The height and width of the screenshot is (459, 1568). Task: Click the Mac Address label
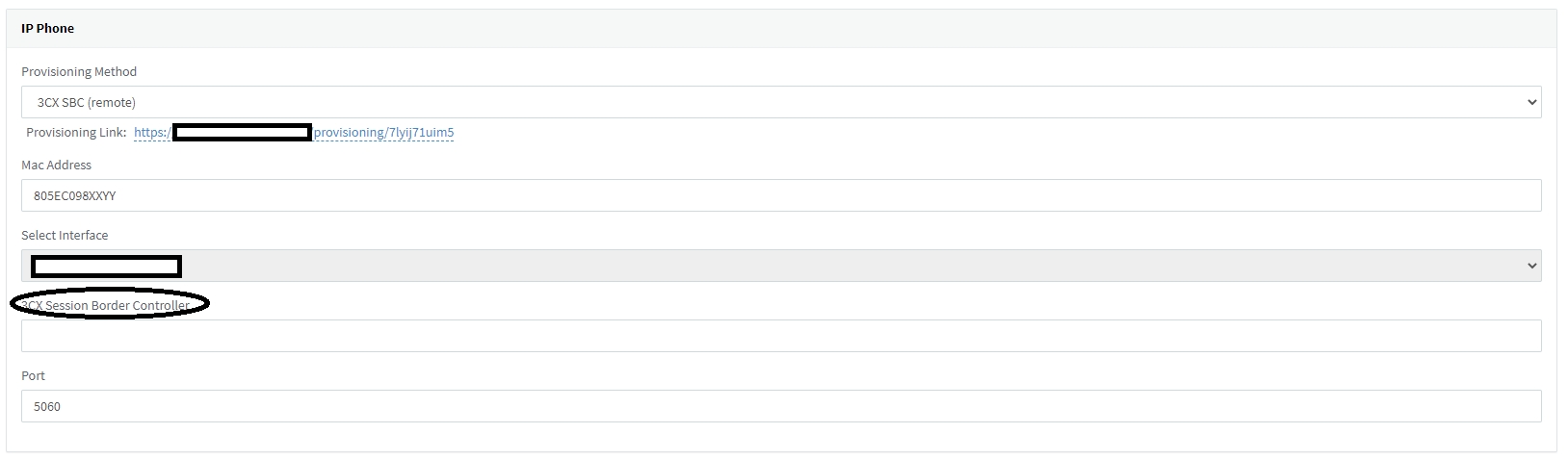coord(57,166)
